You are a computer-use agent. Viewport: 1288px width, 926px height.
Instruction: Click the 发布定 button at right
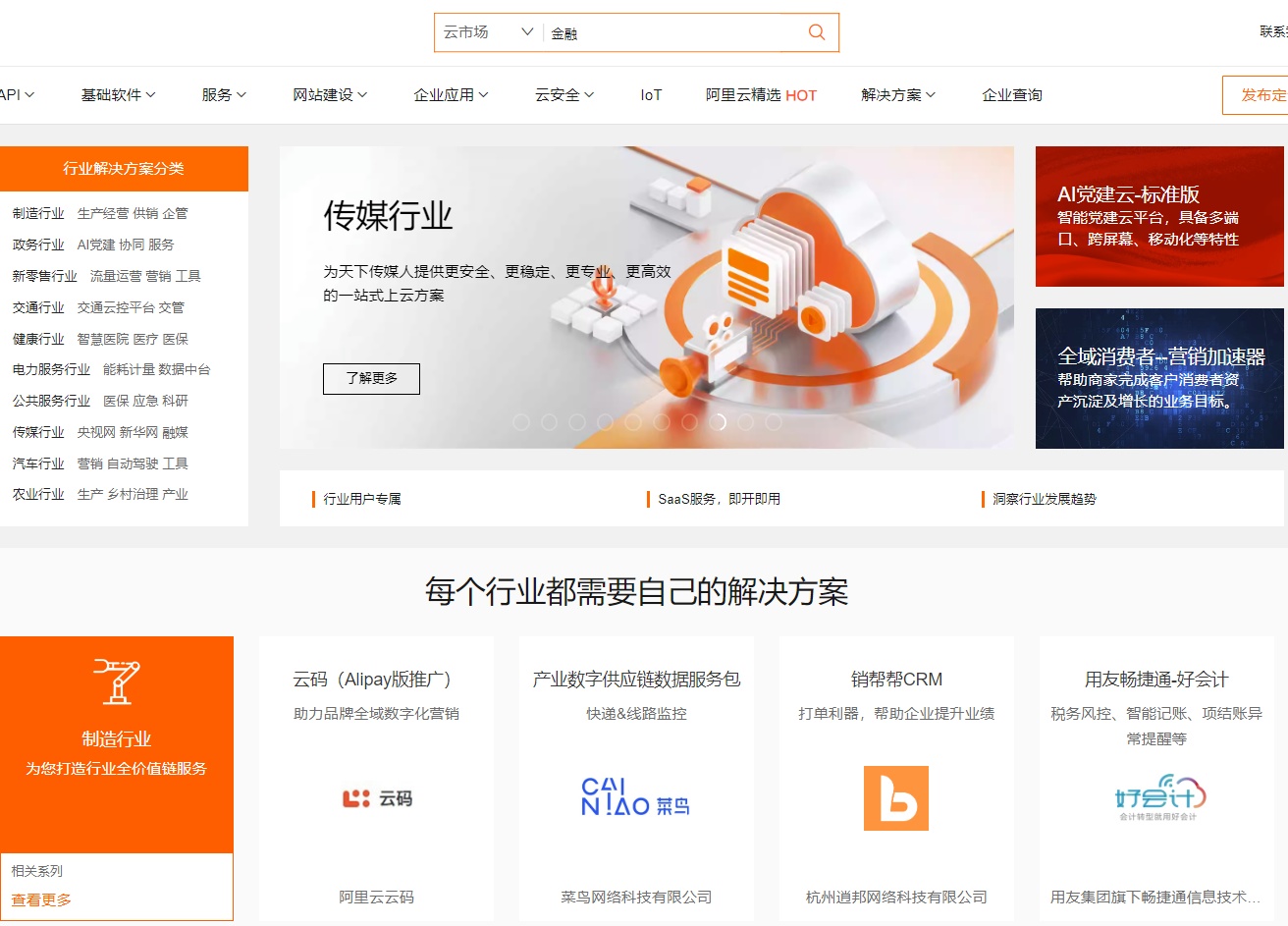[x=1256, y=95]
